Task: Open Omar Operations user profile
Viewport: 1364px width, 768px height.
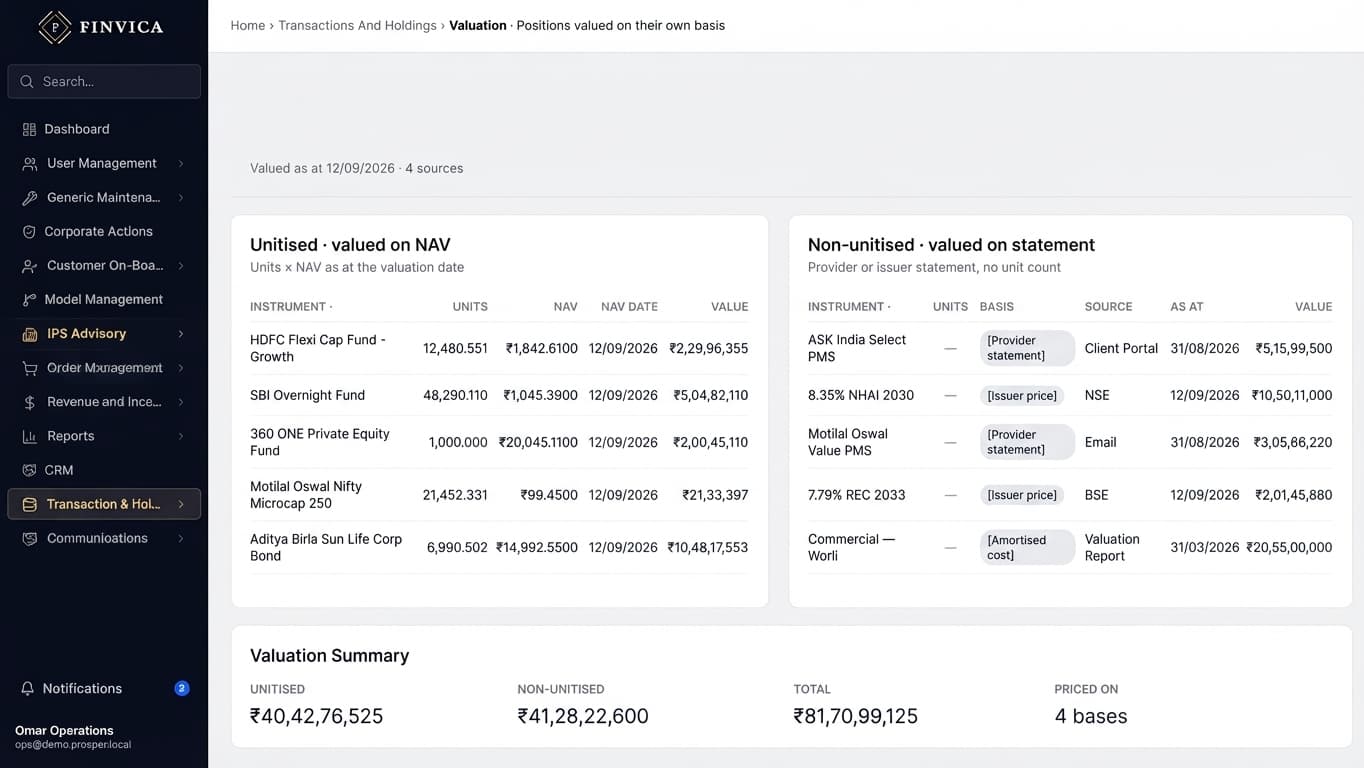Action: [x=73, y=737]
